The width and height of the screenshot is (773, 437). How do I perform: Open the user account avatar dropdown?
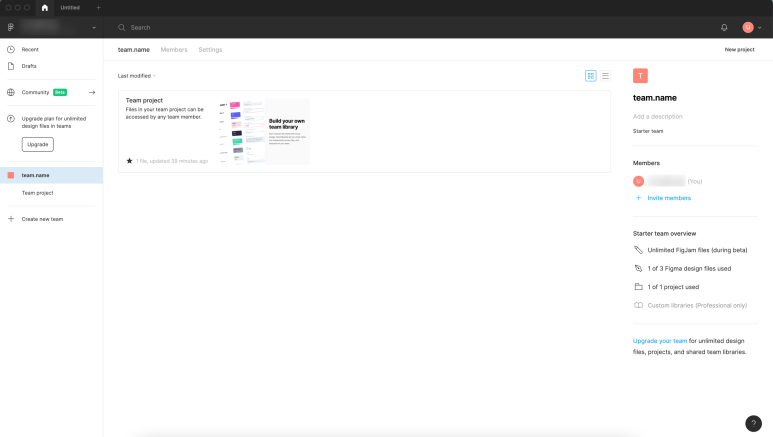750,27
